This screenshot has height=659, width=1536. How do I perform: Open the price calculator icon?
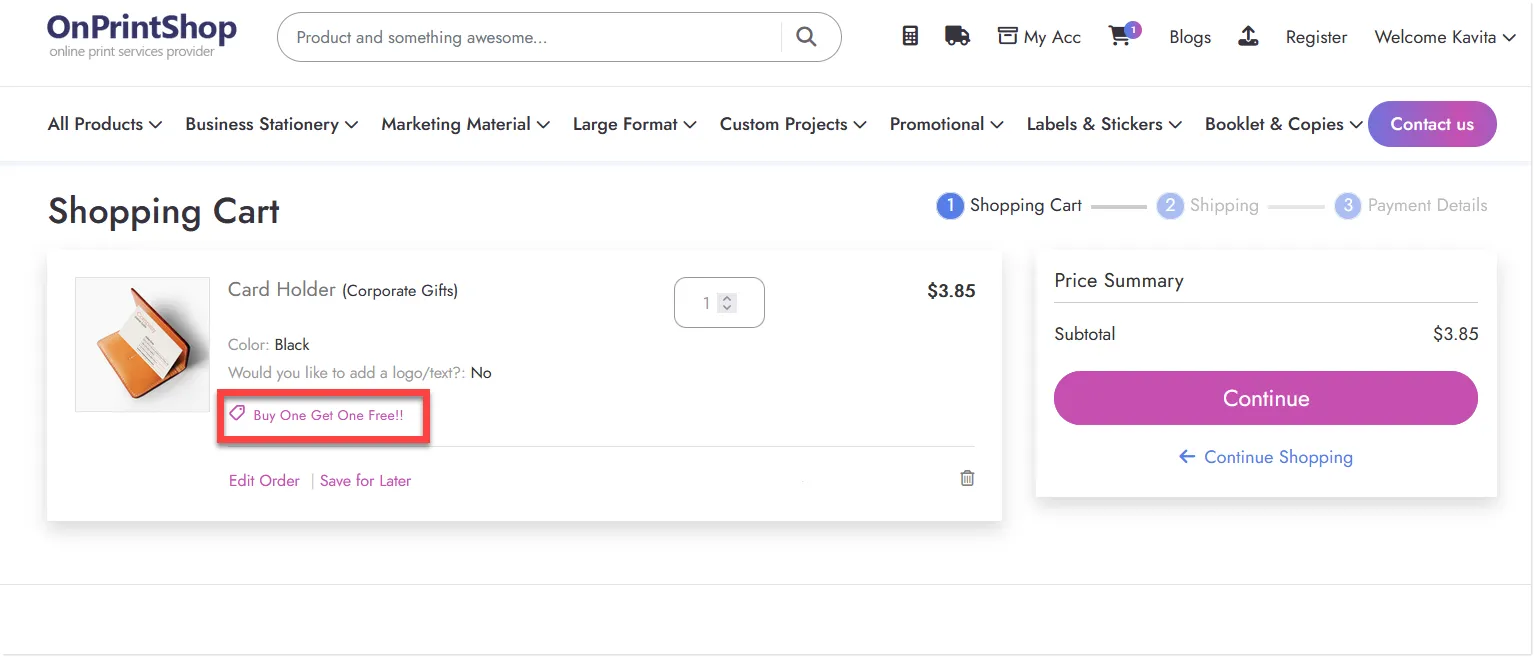[x=910, y=36]
